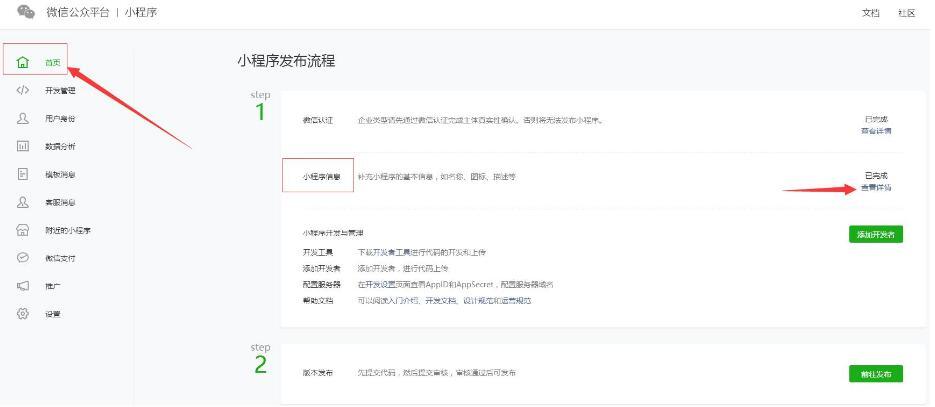Click the green home icon in sidebar
The height and width of the screenshot is (407, 935).
(x=23, y=62)
